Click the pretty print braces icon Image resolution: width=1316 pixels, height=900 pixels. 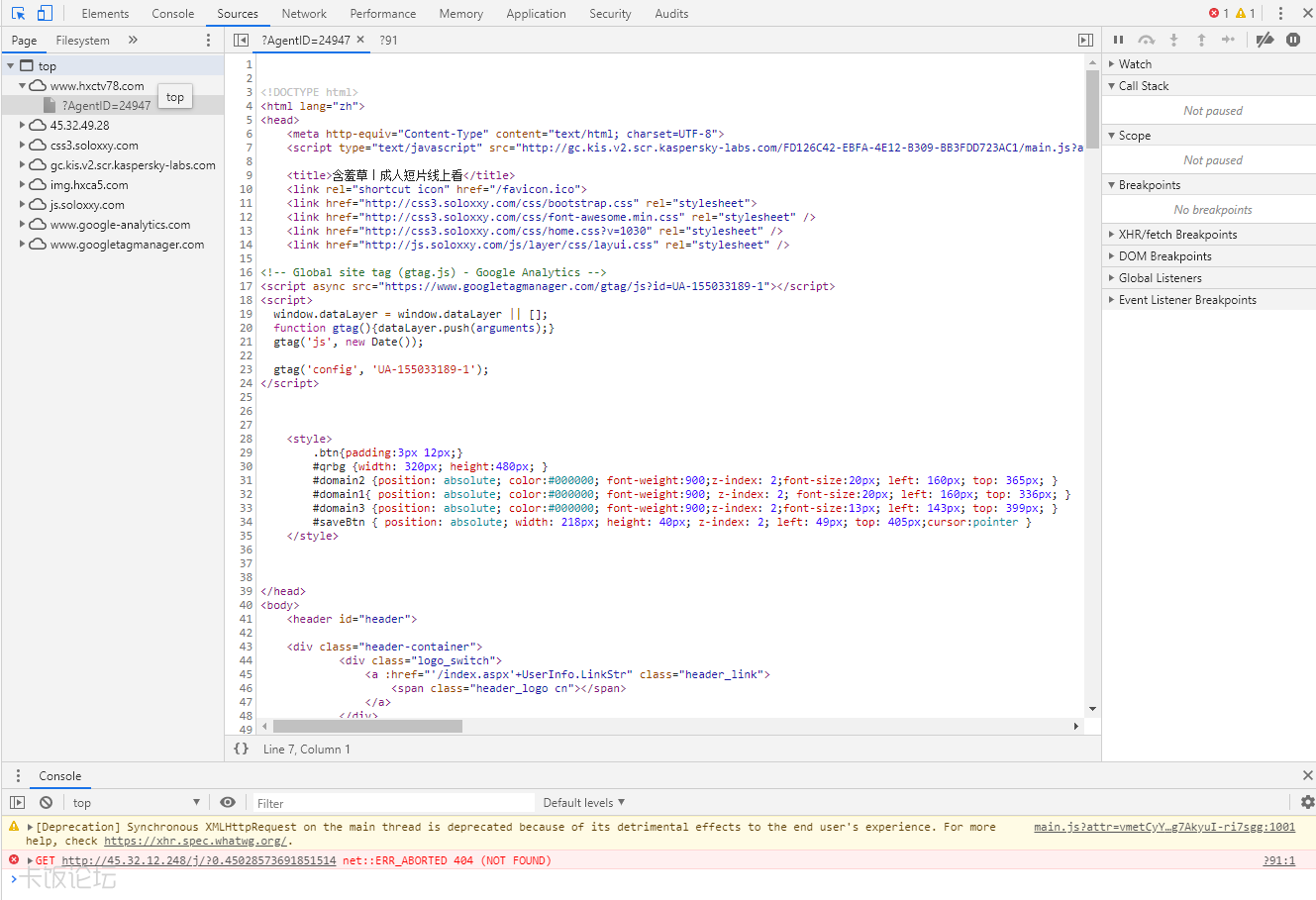coord(241,749)
